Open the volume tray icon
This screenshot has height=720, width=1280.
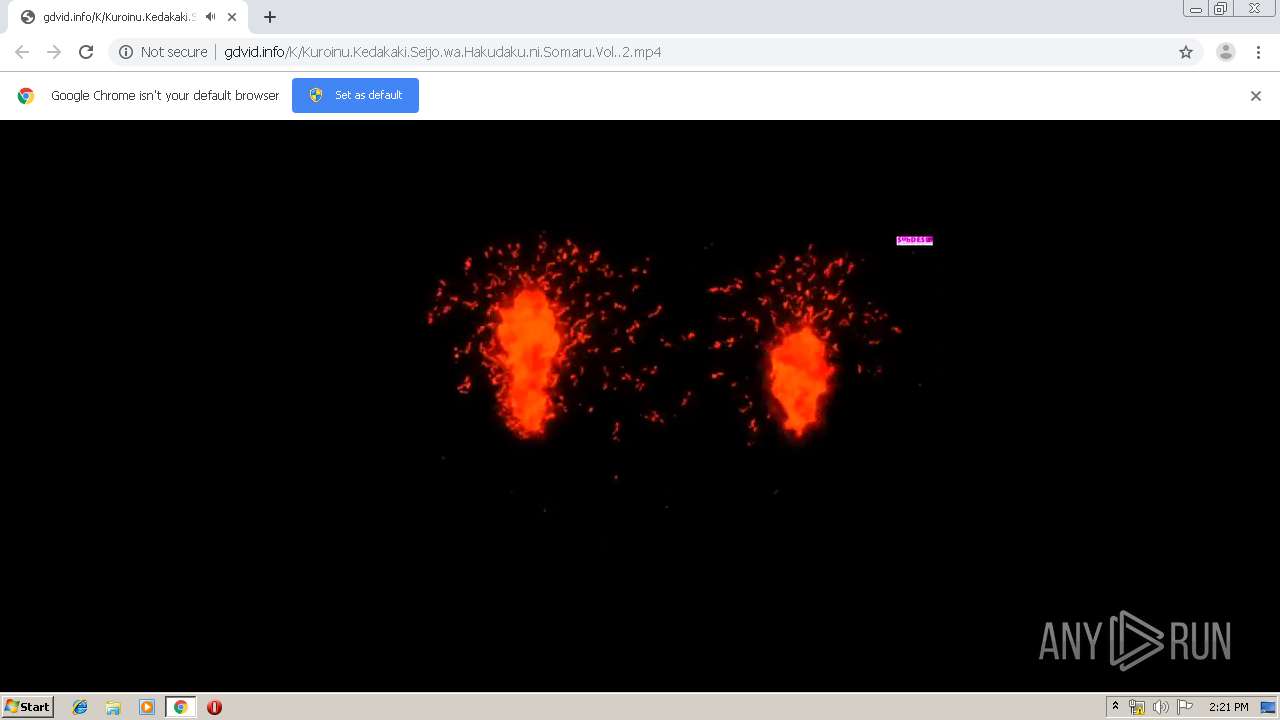click(x=1160, y=707)
